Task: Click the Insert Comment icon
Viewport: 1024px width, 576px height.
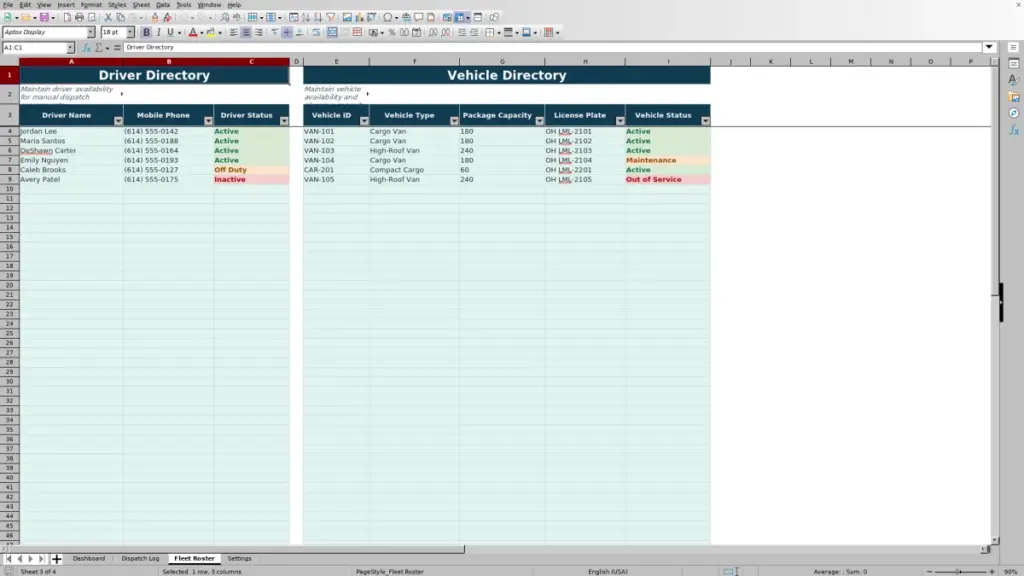Action: click(x=419, y=17)
